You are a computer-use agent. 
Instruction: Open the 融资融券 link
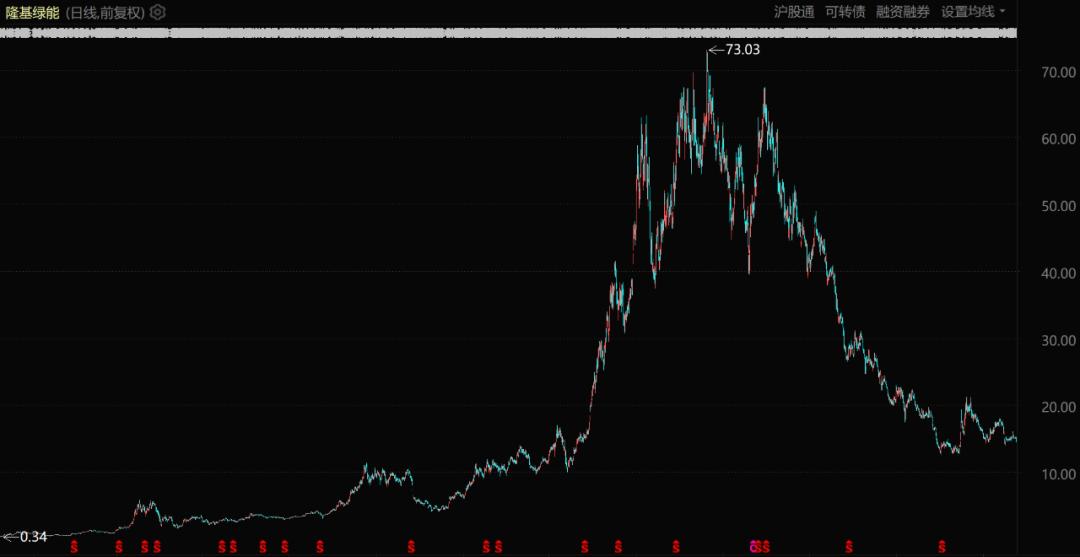(903, 12)
